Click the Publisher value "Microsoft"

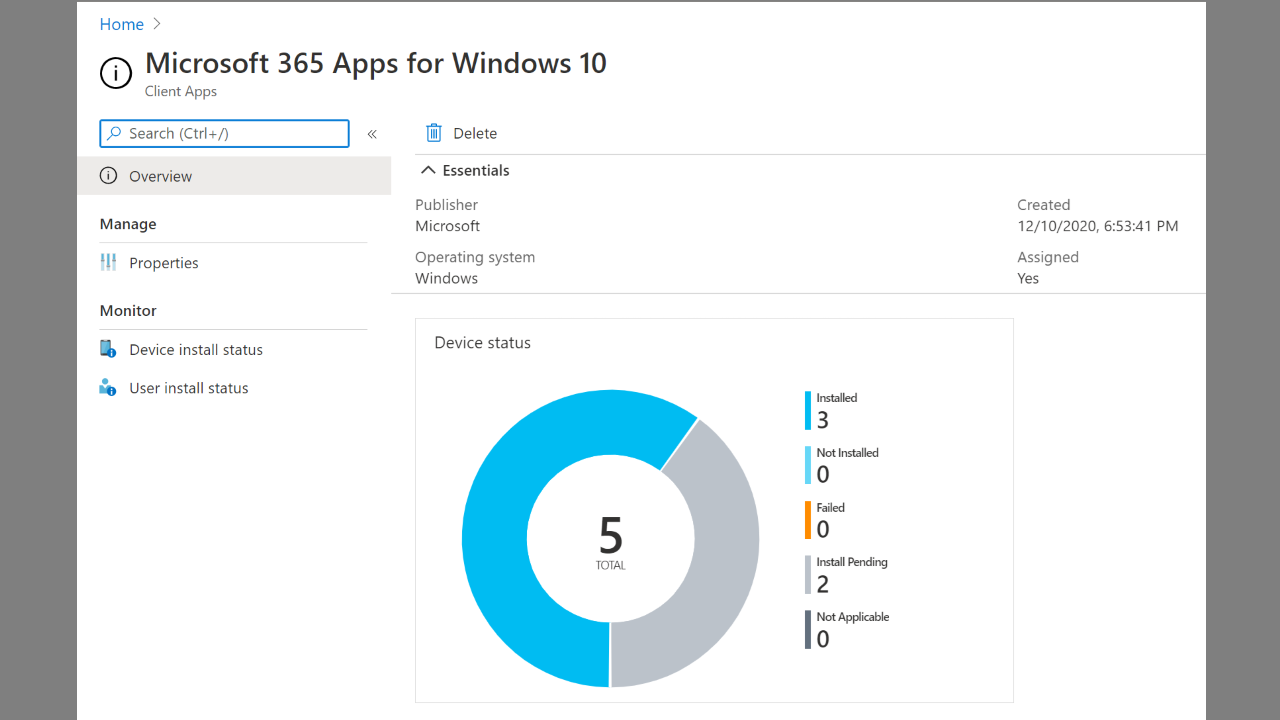click(448, 226)
